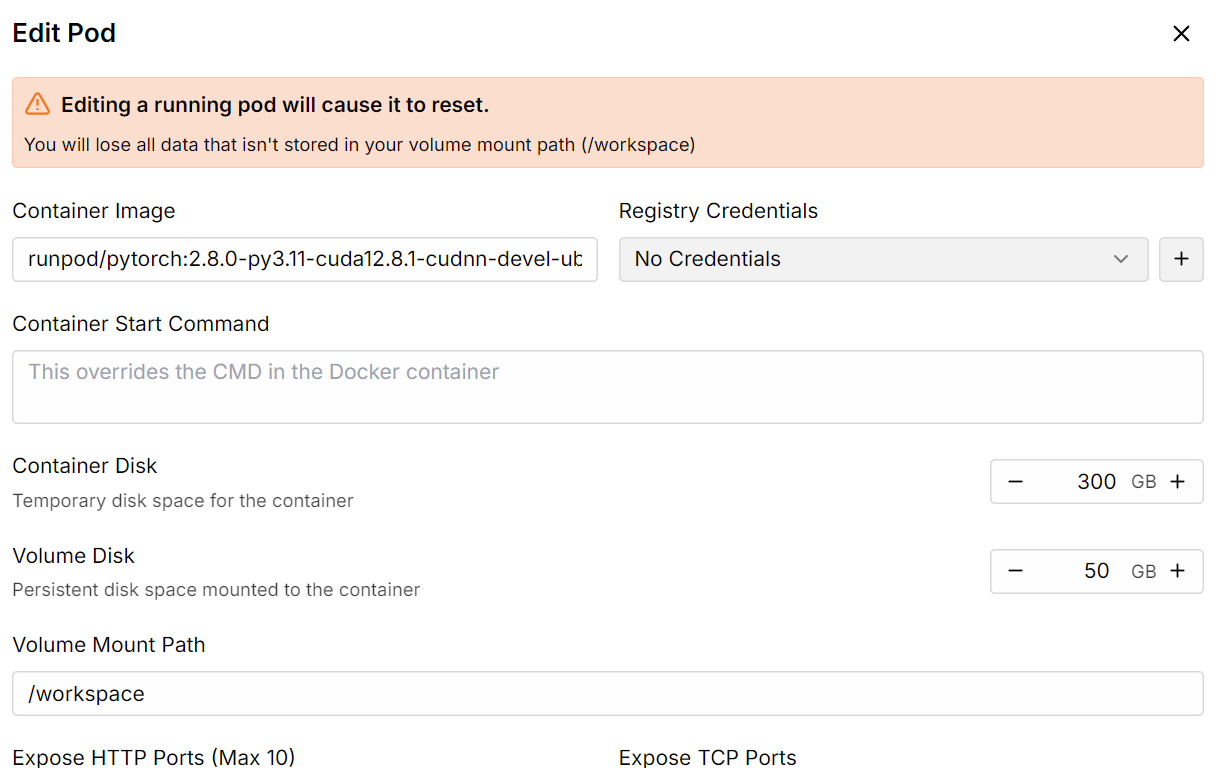The width and height of the screenshot is (1222, 768).
Task: Focus the Container Start Command box
Action: click(x=607, y=387)
